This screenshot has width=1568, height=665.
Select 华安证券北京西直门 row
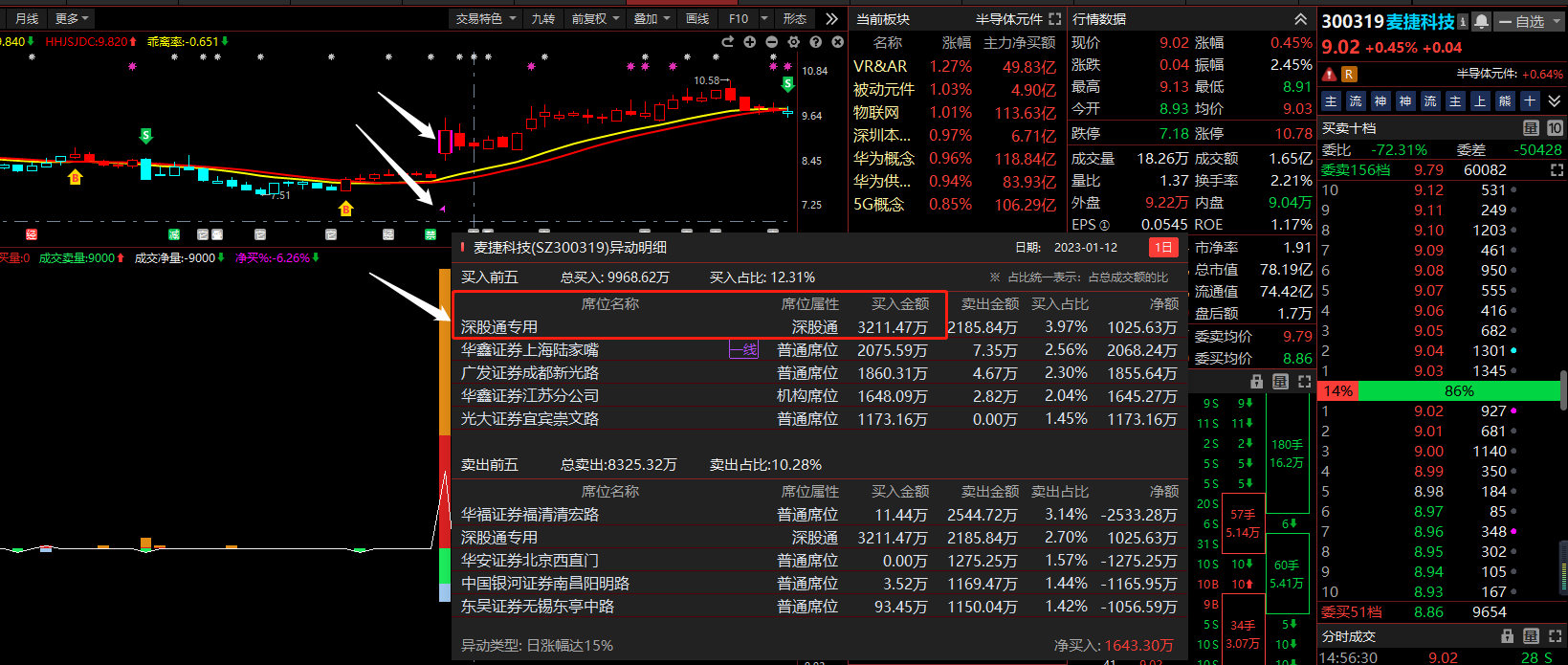pyautogui.click(x=819, y=561)
